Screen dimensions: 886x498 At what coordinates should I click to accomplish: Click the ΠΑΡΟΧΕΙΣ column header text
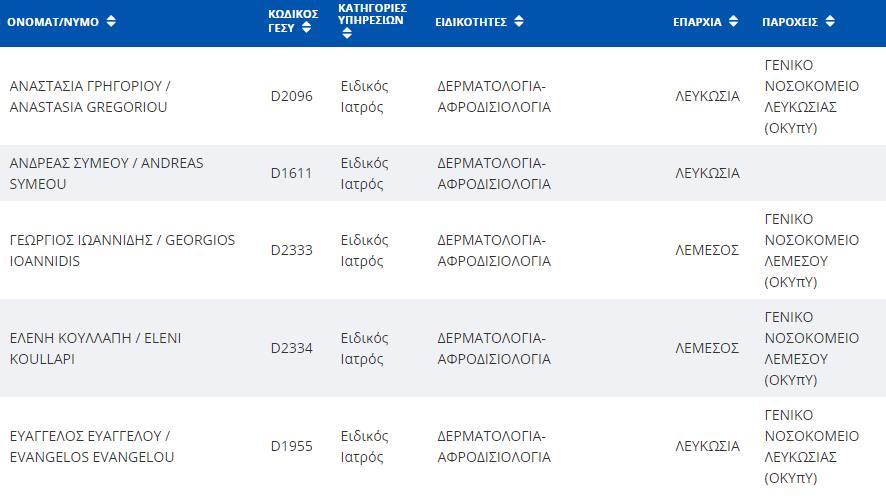(790, 22)
